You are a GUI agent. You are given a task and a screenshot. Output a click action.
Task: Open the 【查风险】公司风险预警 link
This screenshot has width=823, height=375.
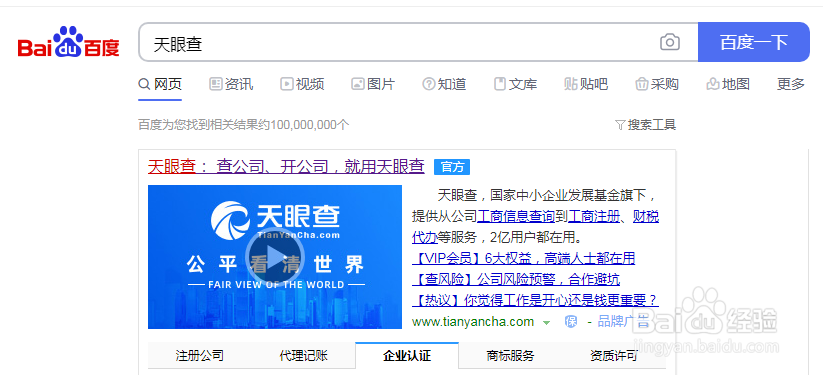click(x=516, y=279)
